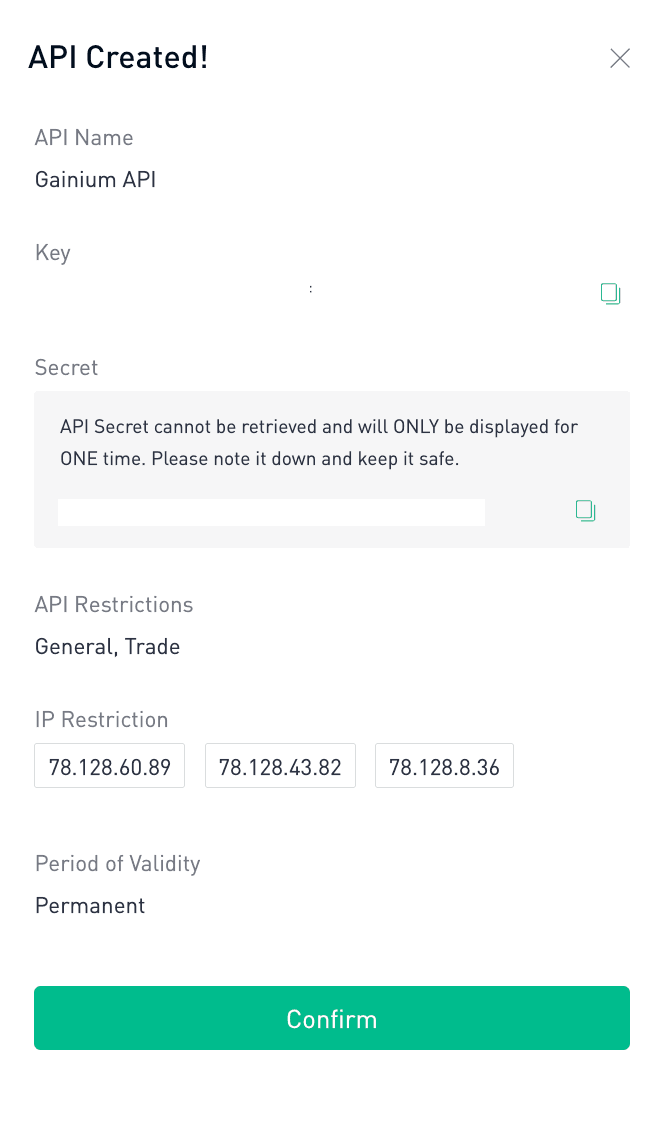Click the IP Restriction label
The height and width of the screenshot is (1146, 664).
(x=101, y=720)
